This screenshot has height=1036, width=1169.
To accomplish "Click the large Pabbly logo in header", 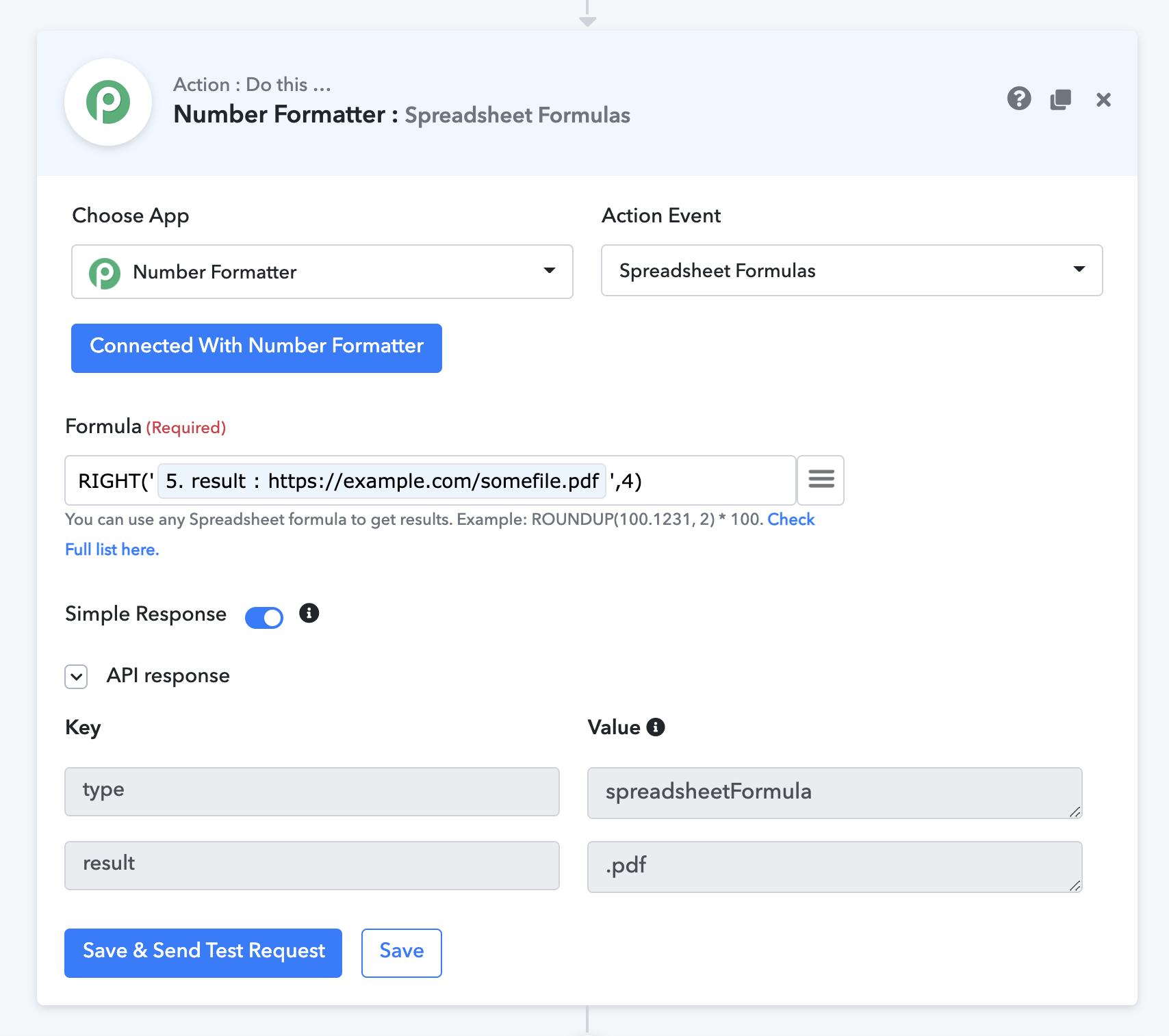I will 108,103.
